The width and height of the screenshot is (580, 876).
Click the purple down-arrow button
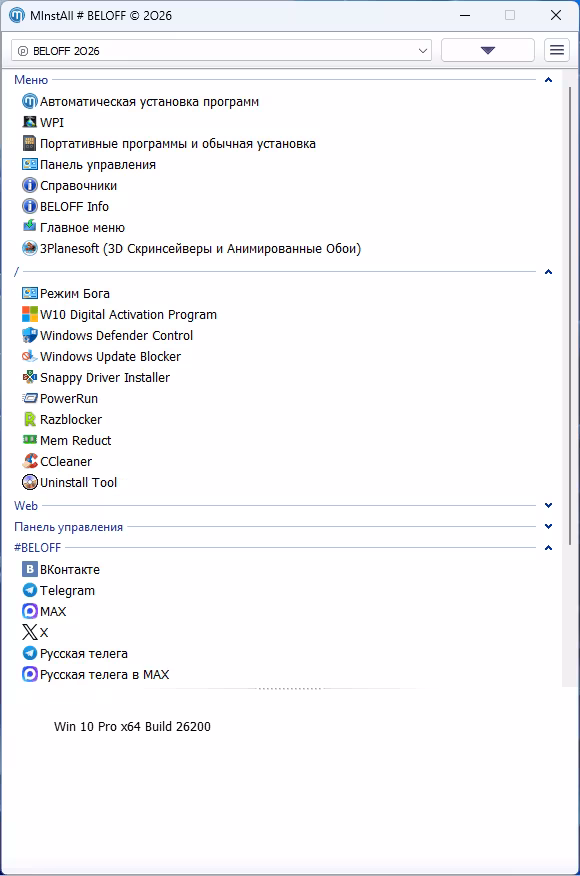488,50
